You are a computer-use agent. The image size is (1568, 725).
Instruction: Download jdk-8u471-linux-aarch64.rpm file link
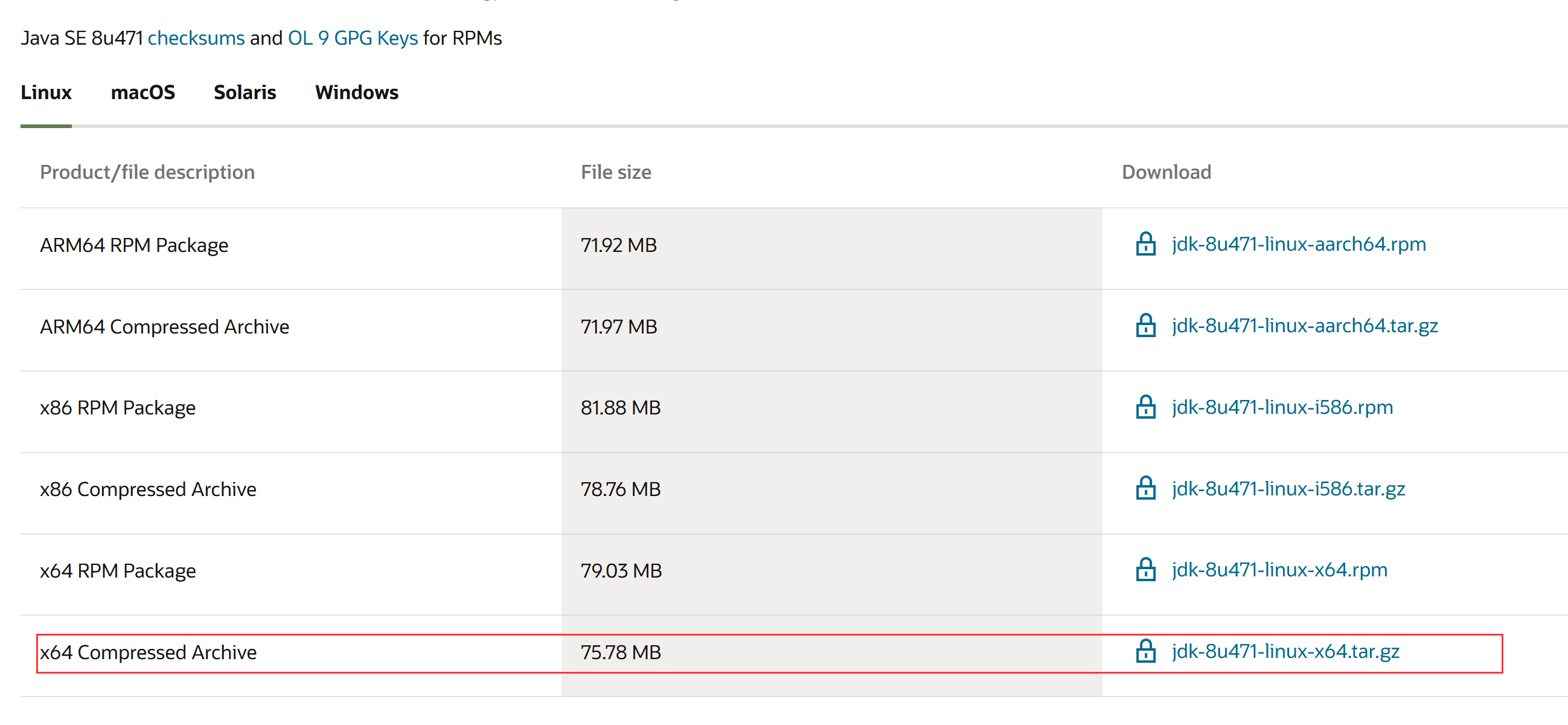[1298, 244]
